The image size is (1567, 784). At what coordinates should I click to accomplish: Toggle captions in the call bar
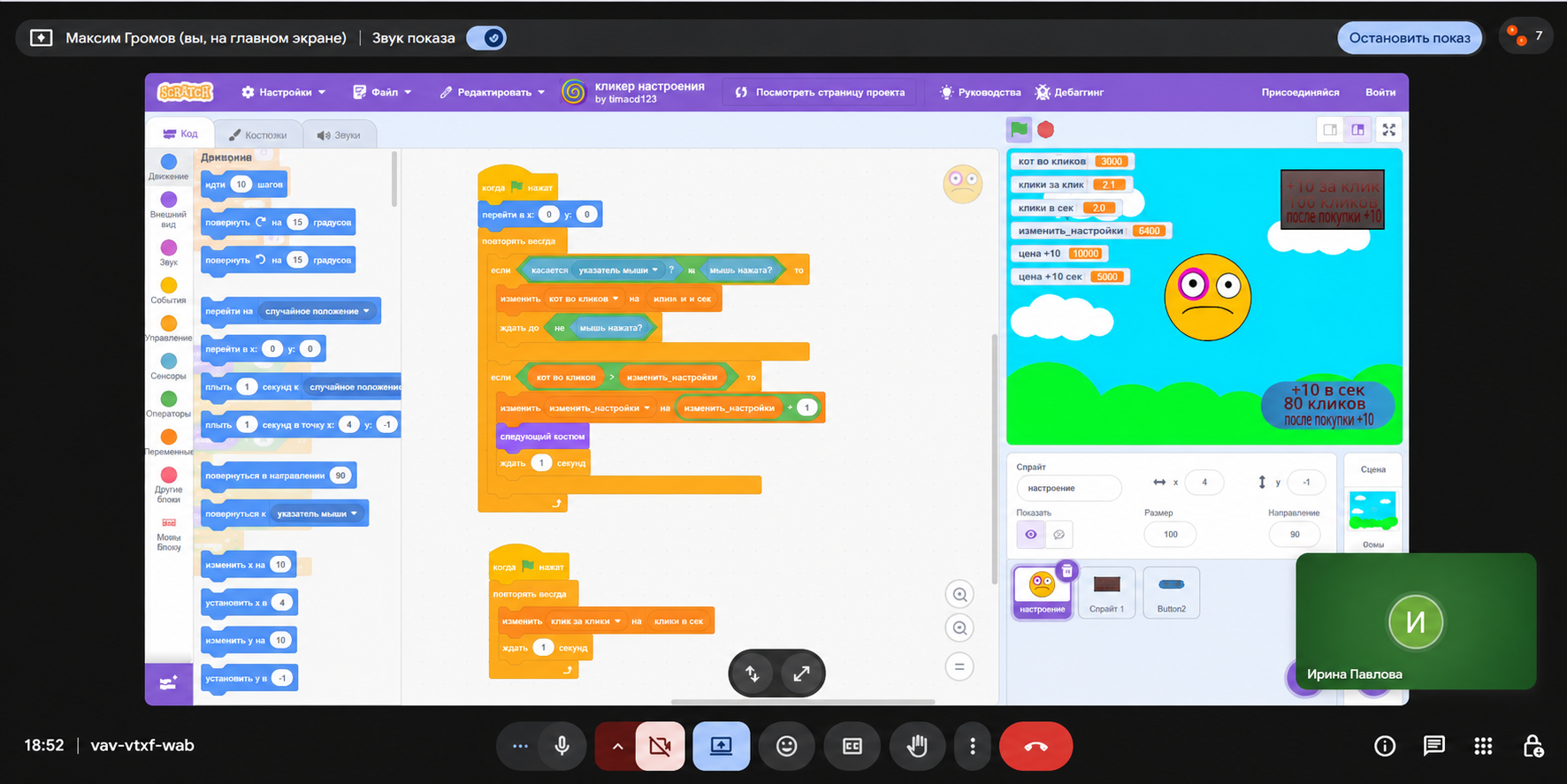tap(852, 746)
